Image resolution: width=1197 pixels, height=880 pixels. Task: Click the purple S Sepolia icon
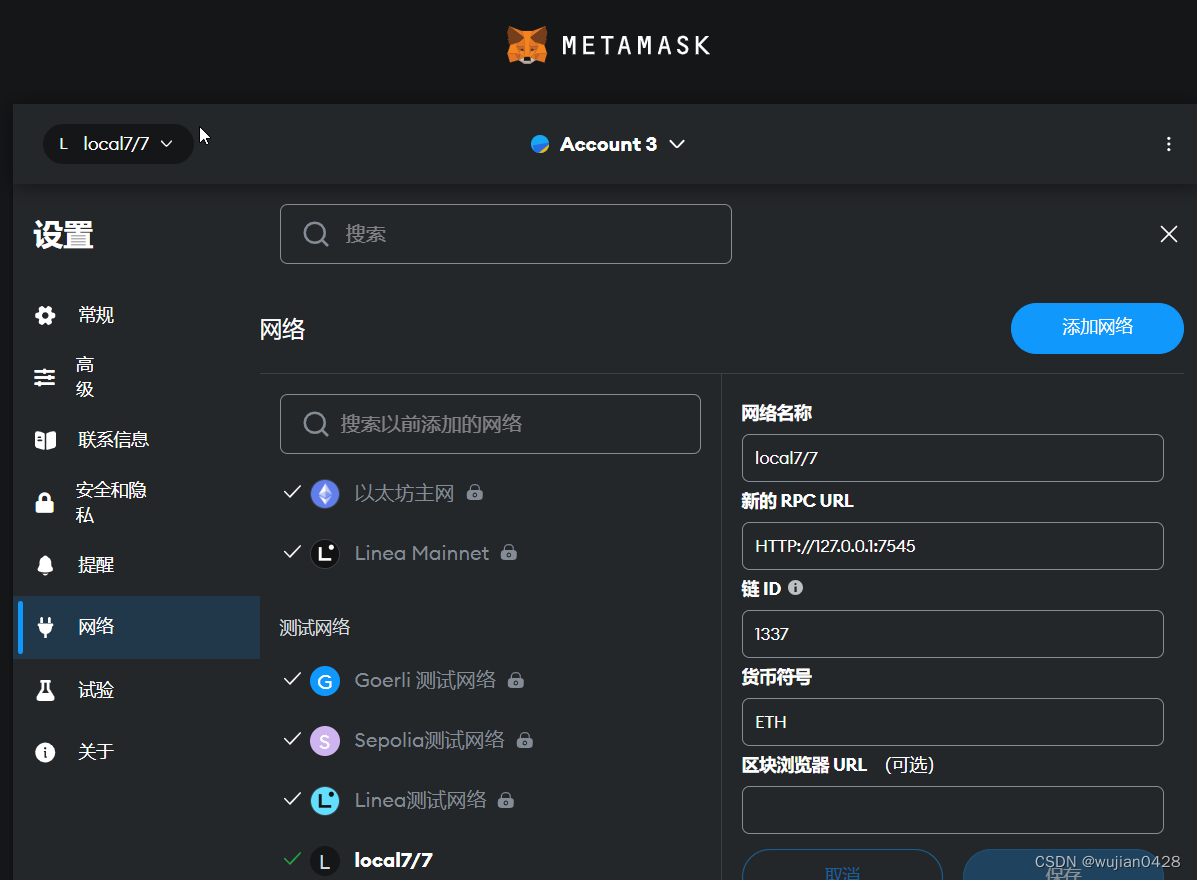tap(325, 741)
